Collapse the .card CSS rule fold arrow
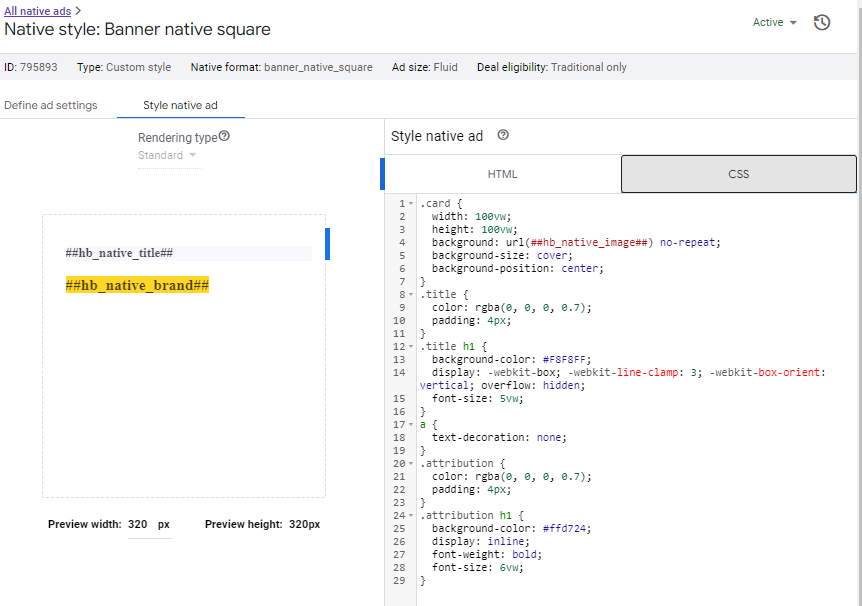The width and height of the screenshot is (862, 606). (411, 204)
